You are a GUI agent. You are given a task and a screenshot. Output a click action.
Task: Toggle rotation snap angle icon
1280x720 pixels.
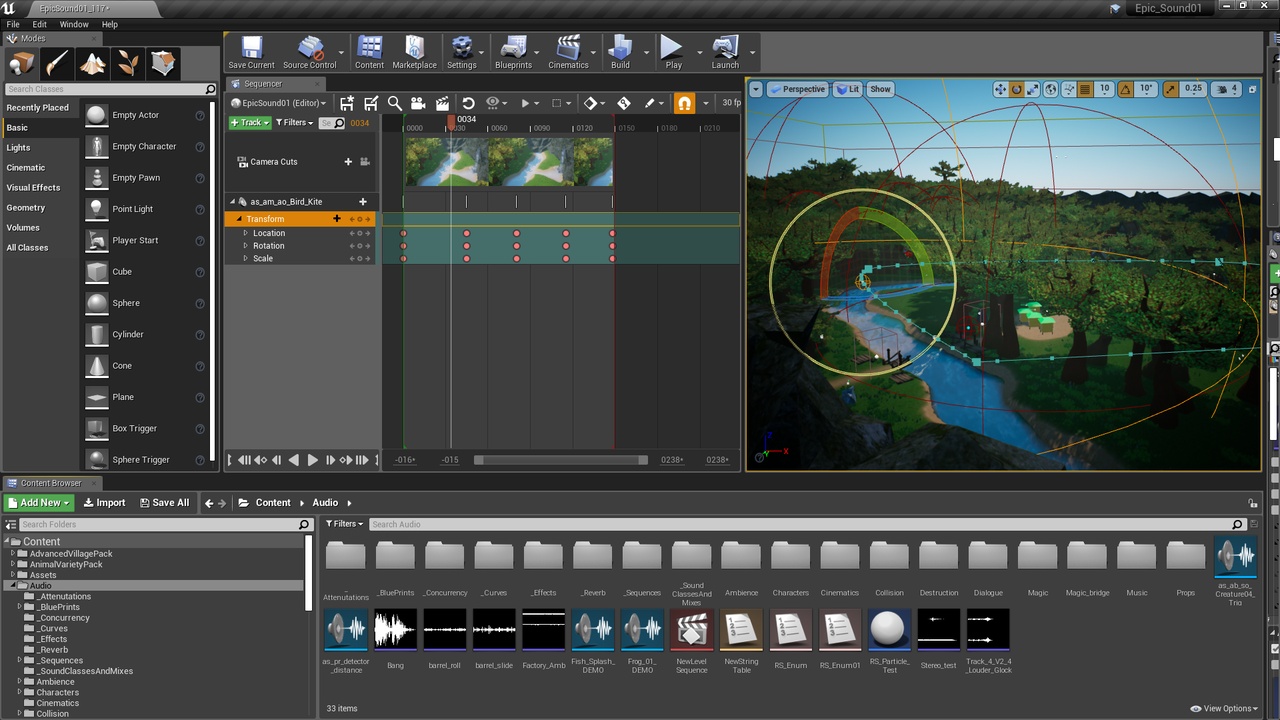[1126, 89]
